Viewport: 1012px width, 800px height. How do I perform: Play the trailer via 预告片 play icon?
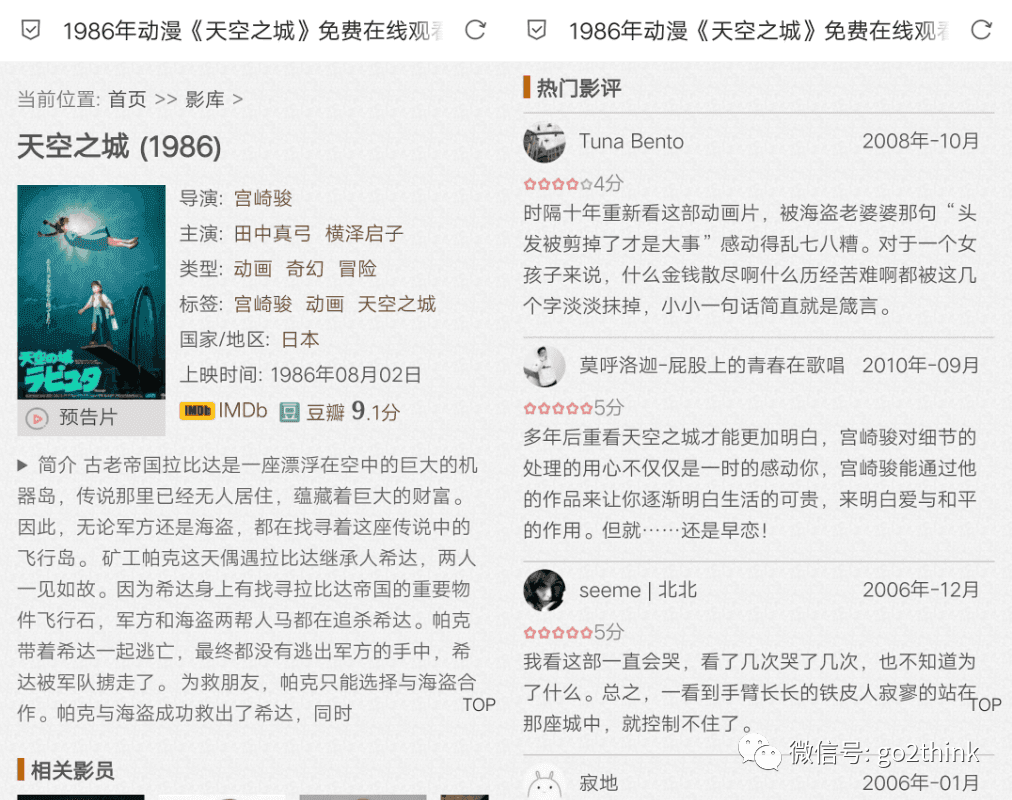37,419
